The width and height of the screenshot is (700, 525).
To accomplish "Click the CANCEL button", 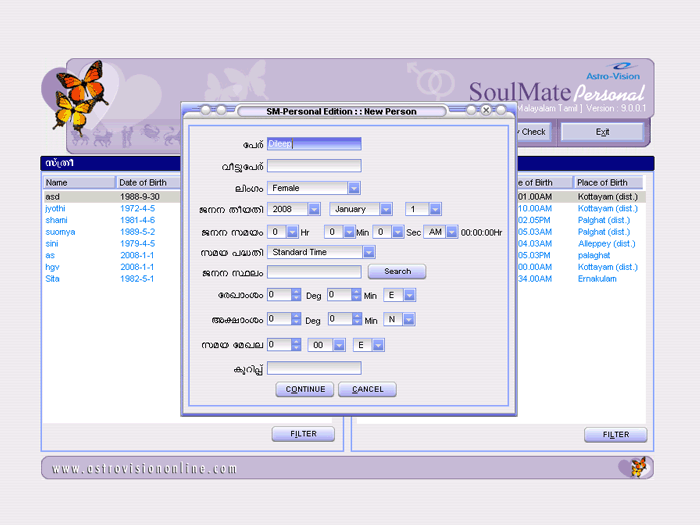I will pyautogui.click(x=367, y=389).
